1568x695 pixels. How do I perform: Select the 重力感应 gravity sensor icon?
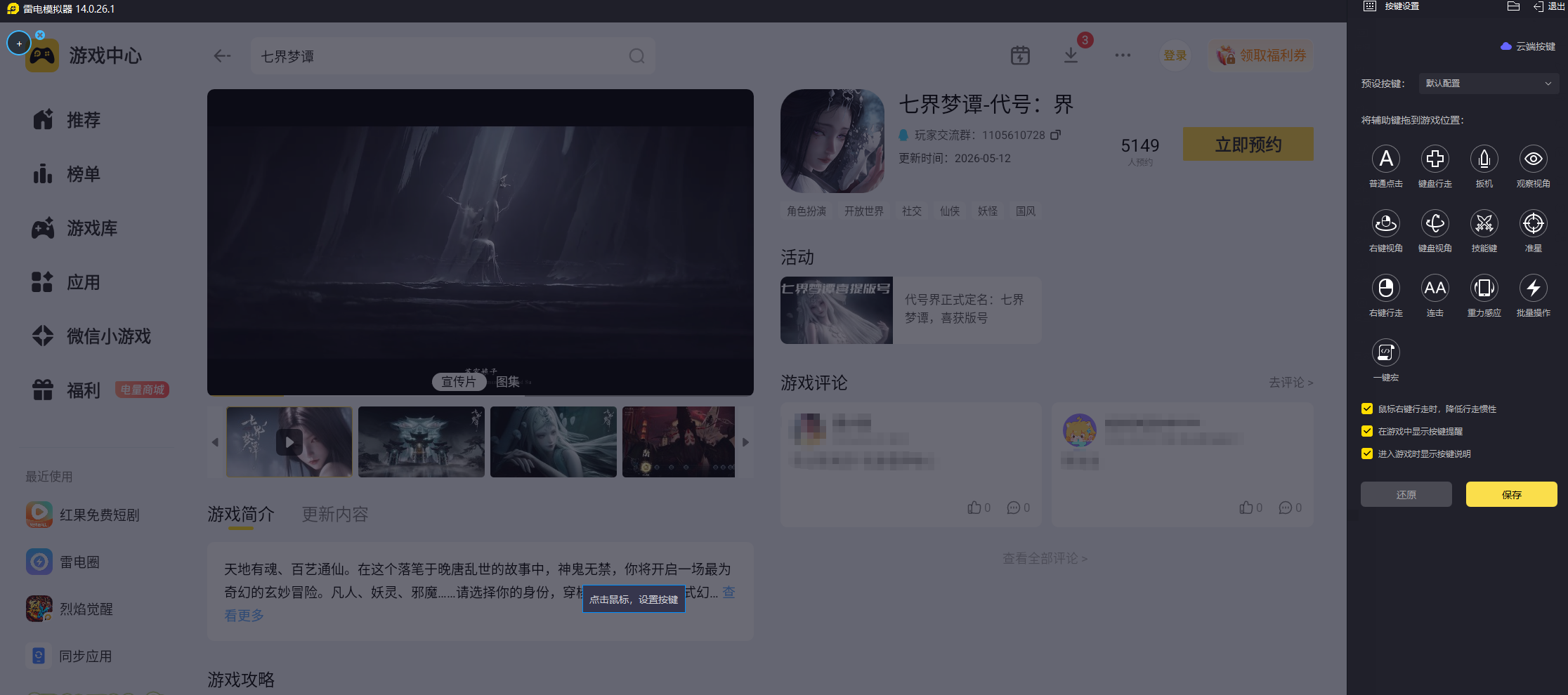click(1484, 289)
